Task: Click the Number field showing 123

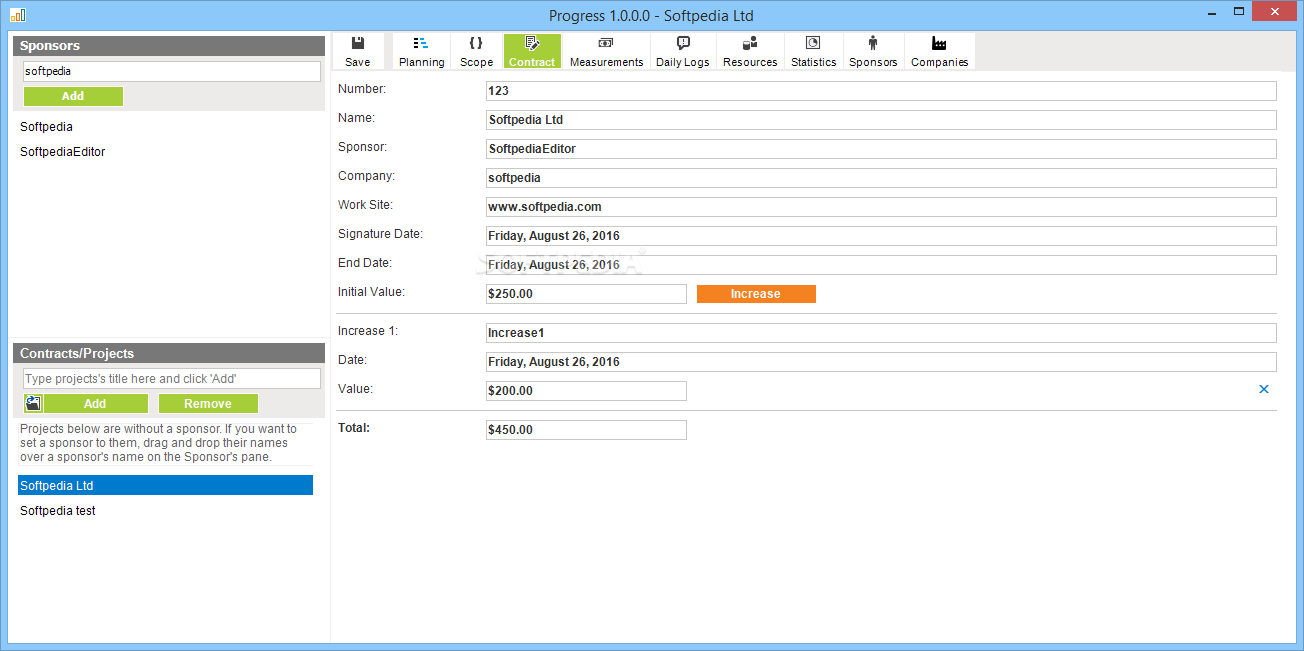Action: [x=881, y=91]
